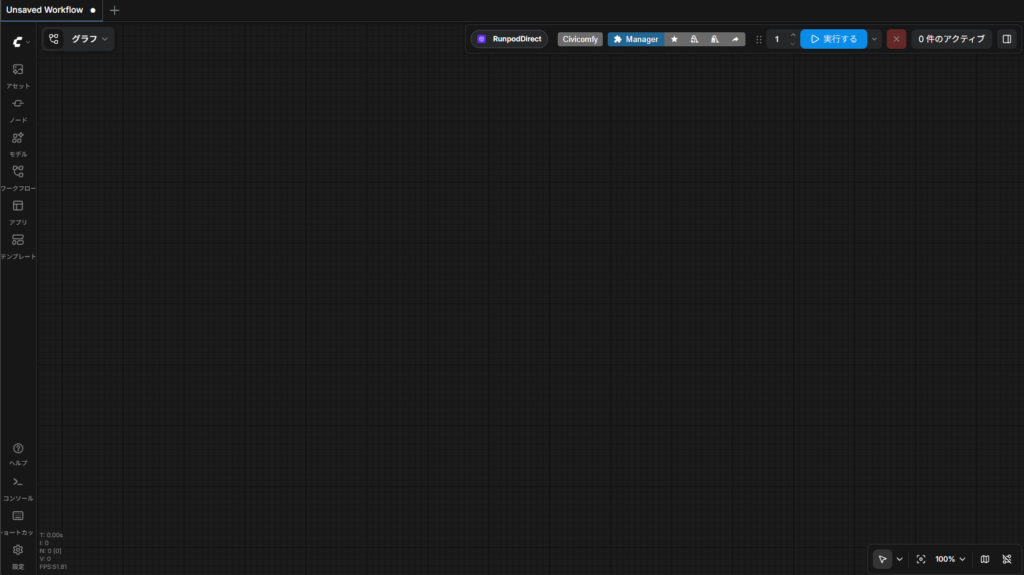Expand the 100% zoom level dropdown
Screen dimensions: 1024x575
950,559
